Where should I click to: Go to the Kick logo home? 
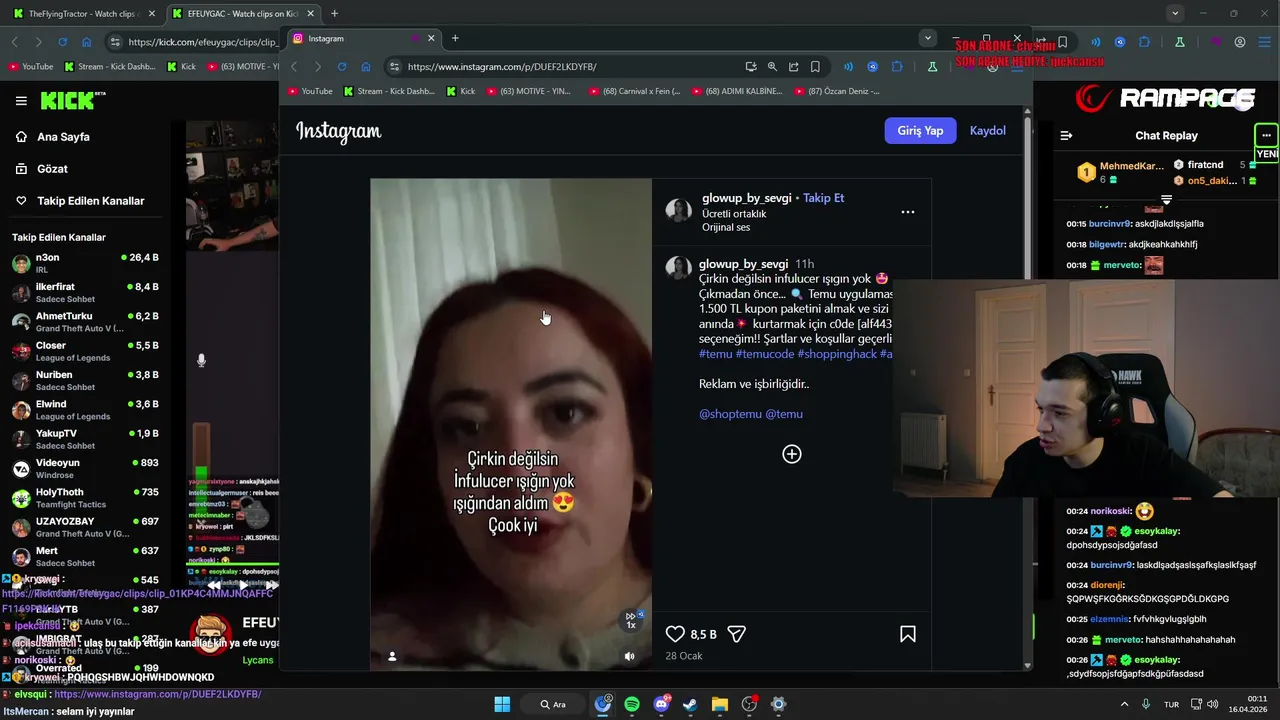(72, 101)
